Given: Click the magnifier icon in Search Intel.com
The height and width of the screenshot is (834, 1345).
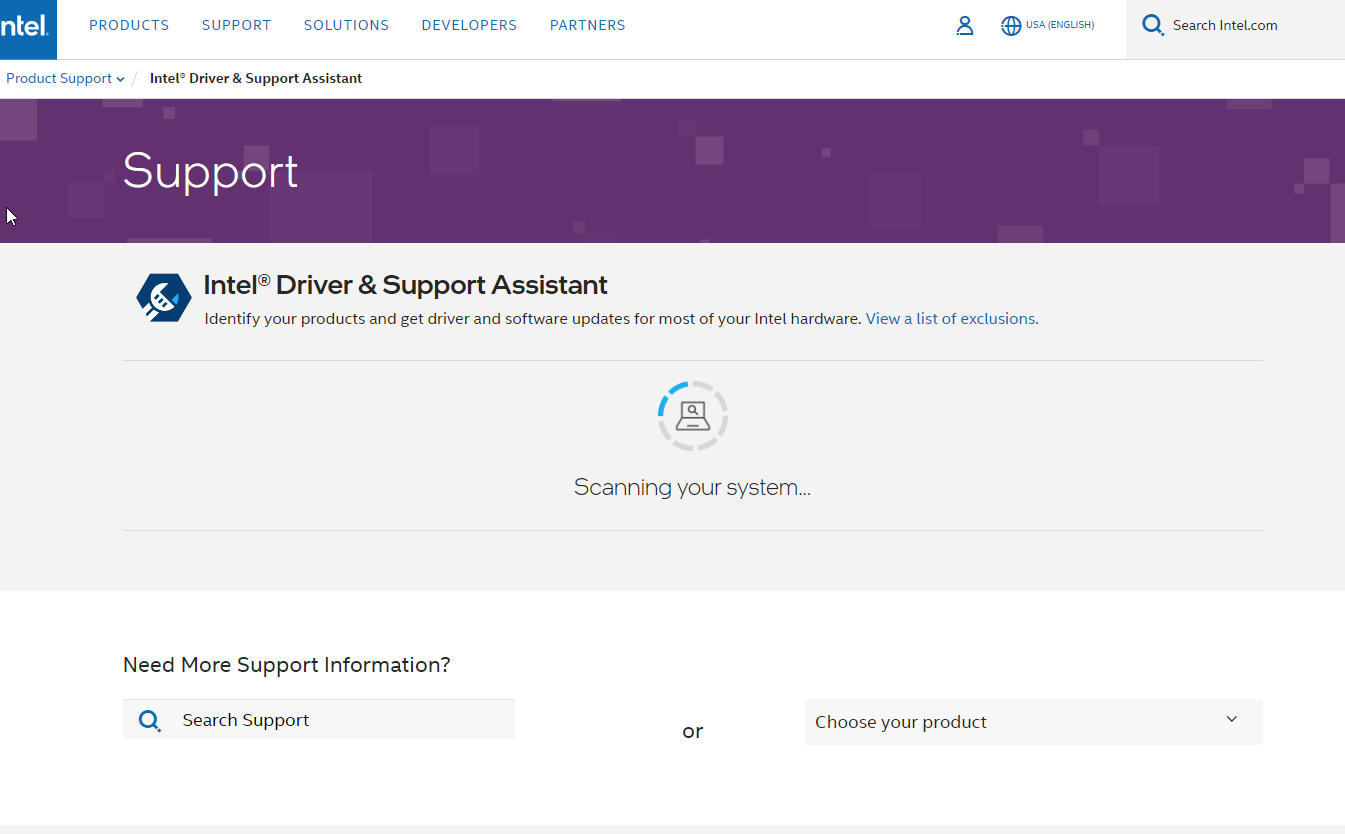Looking at the screenshot, I should (1152, 25).
